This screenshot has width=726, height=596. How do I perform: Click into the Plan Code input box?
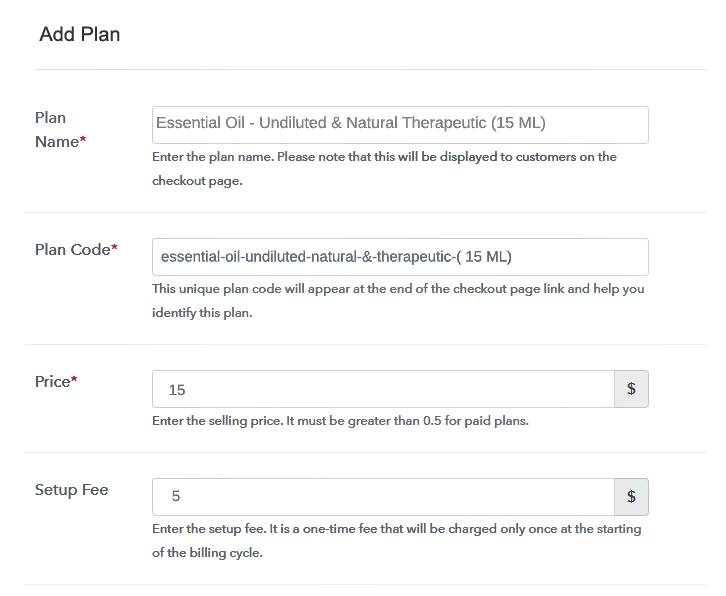[400, 257]
